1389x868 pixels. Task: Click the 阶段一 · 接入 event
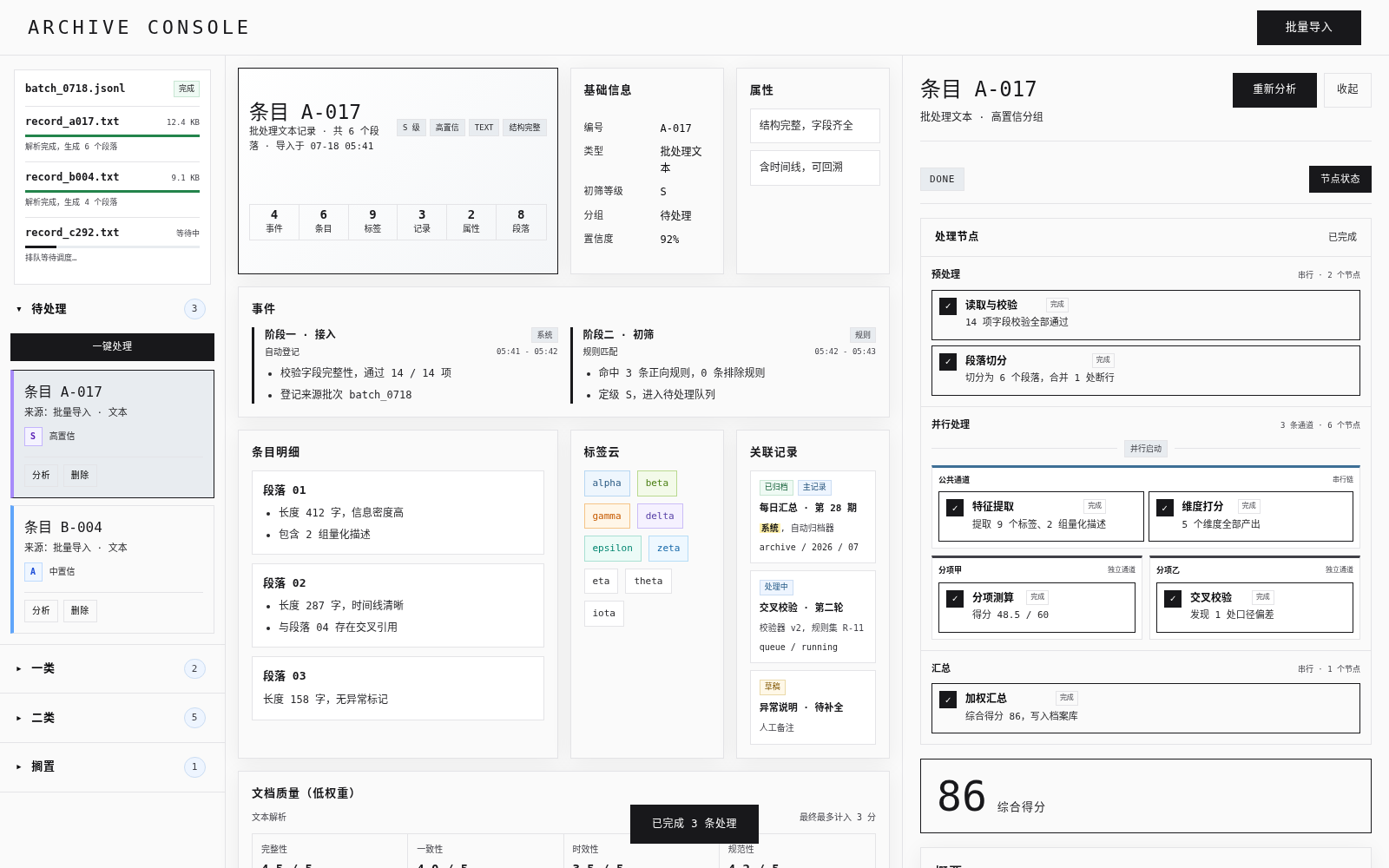pos(405,365)
